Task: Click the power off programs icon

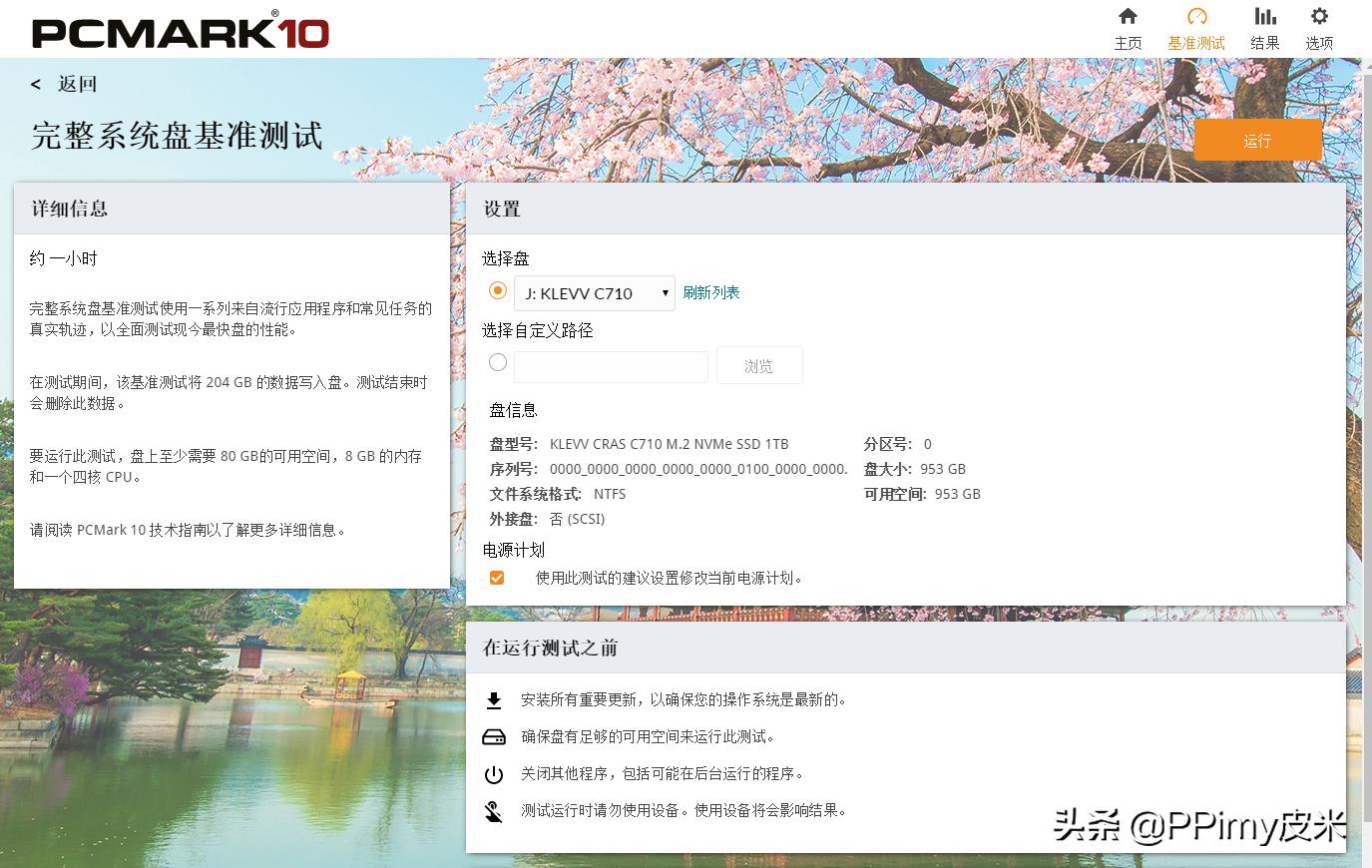Action: click(x=494, y=773)
